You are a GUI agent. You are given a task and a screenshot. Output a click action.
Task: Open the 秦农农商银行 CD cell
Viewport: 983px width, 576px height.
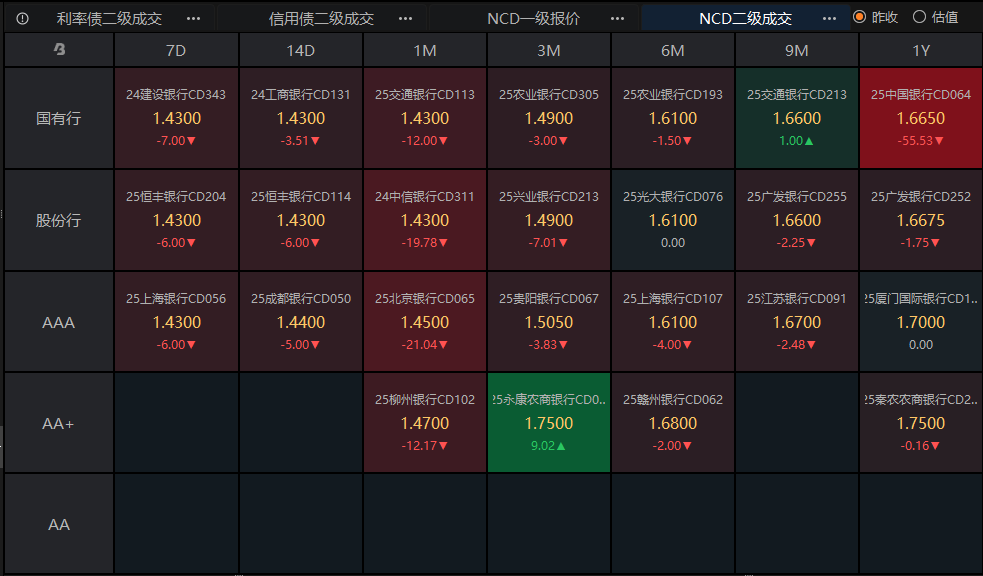(921, 423)
